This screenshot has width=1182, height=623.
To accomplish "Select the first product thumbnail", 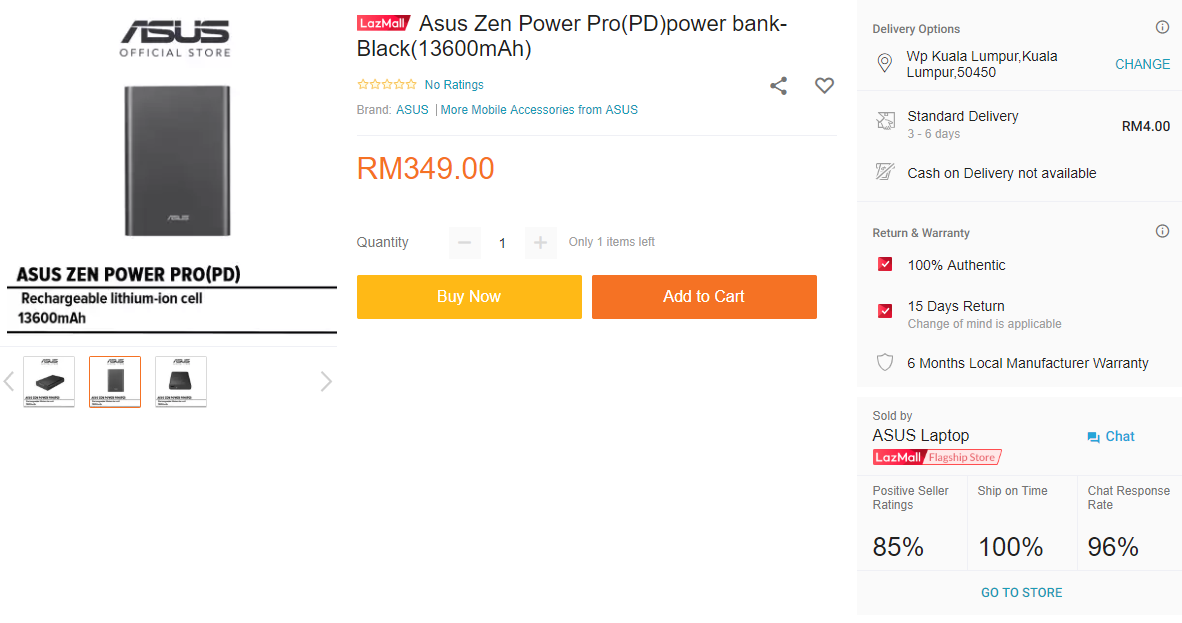I will click(49, 381).
